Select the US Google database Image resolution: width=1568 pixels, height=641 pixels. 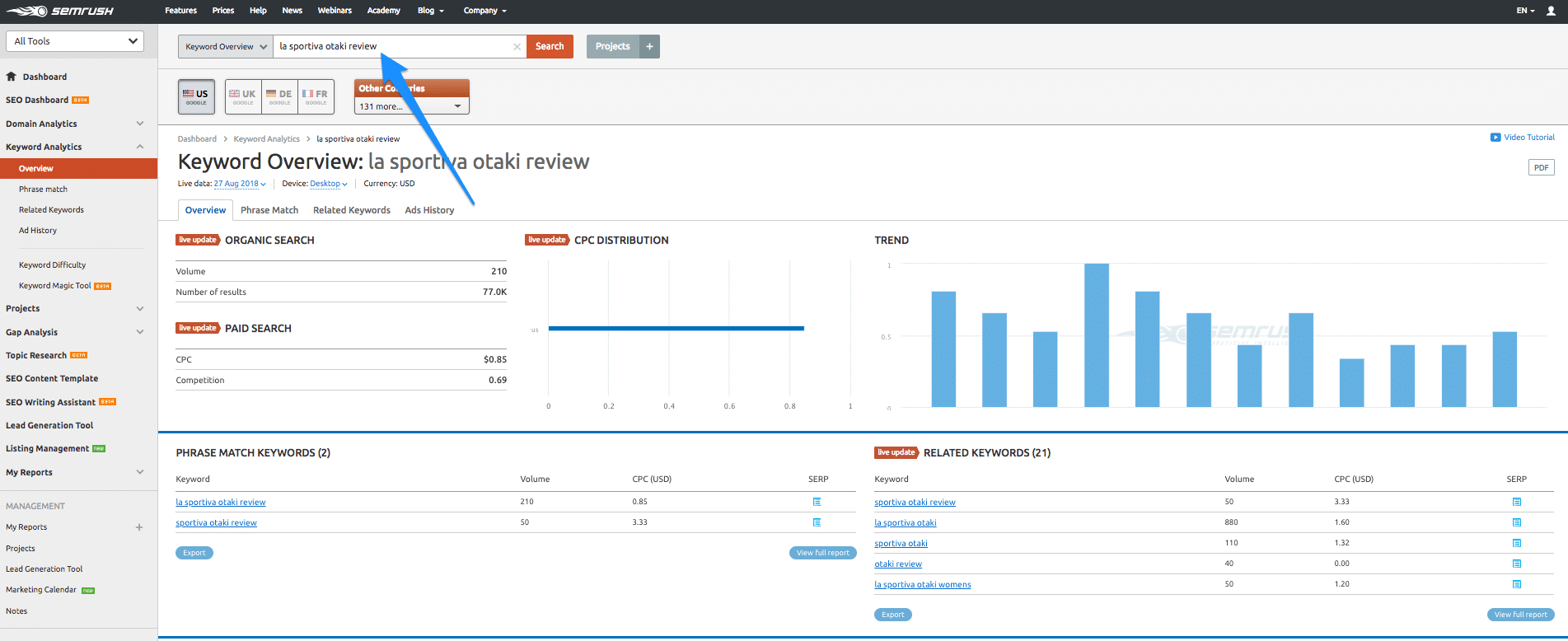click(196, 96)
